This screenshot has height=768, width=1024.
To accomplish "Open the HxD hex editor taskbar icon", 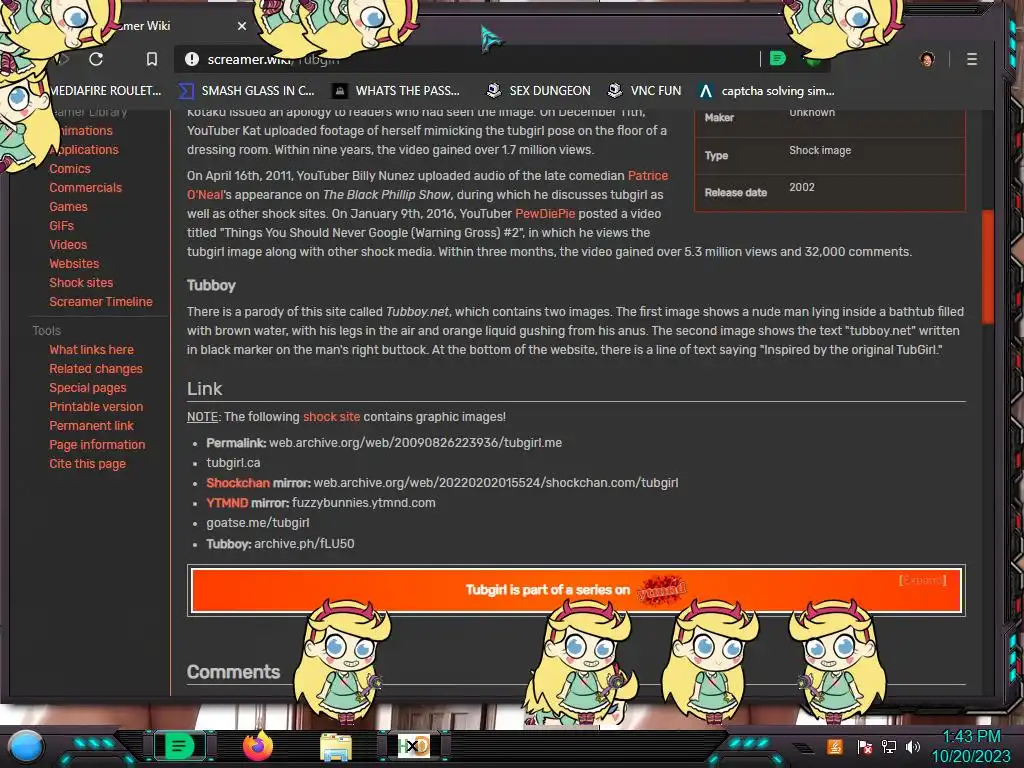I will click(414, 746).
